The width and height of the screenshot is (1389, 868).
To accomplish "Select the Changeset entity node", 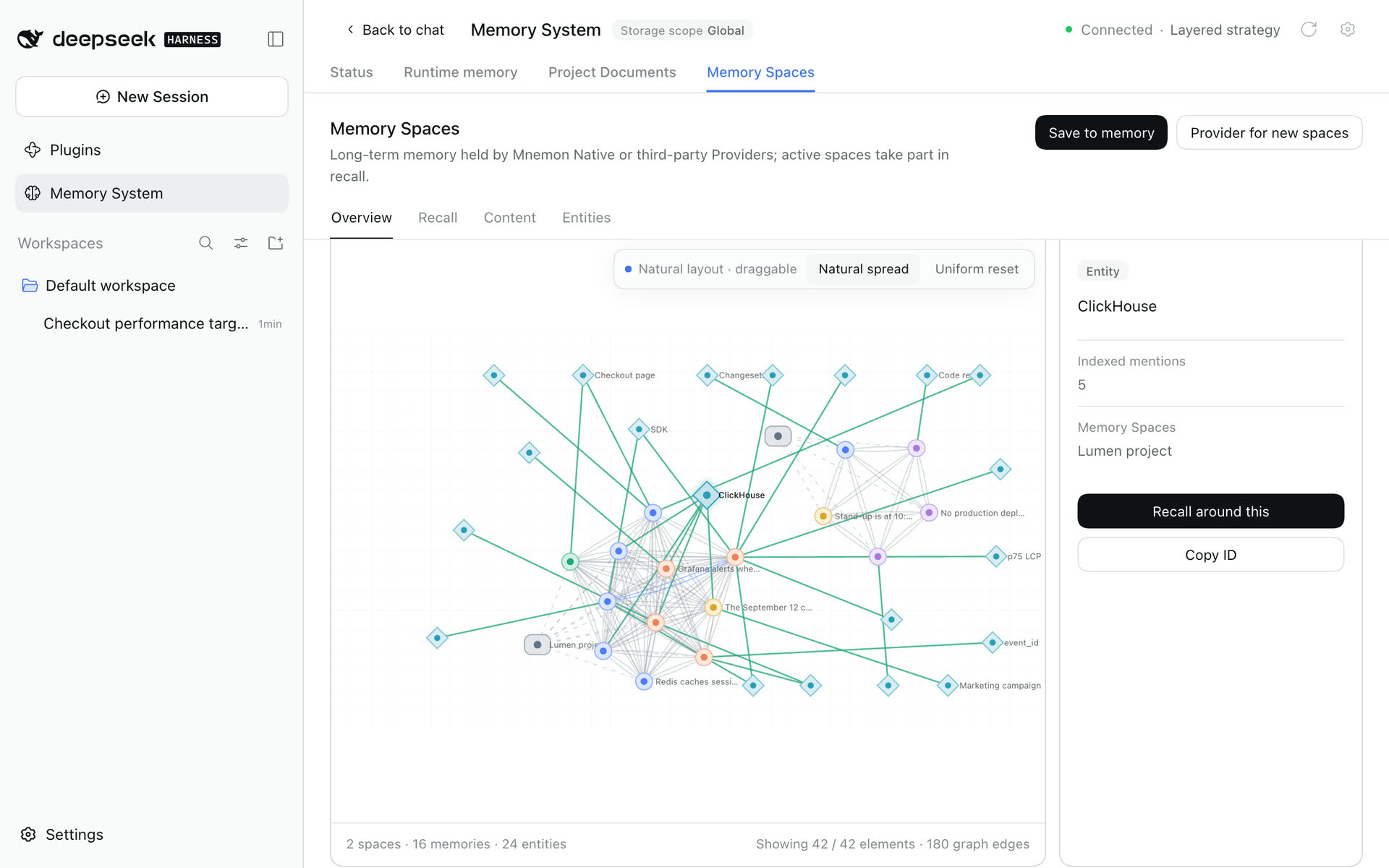I will click(707, 375).
